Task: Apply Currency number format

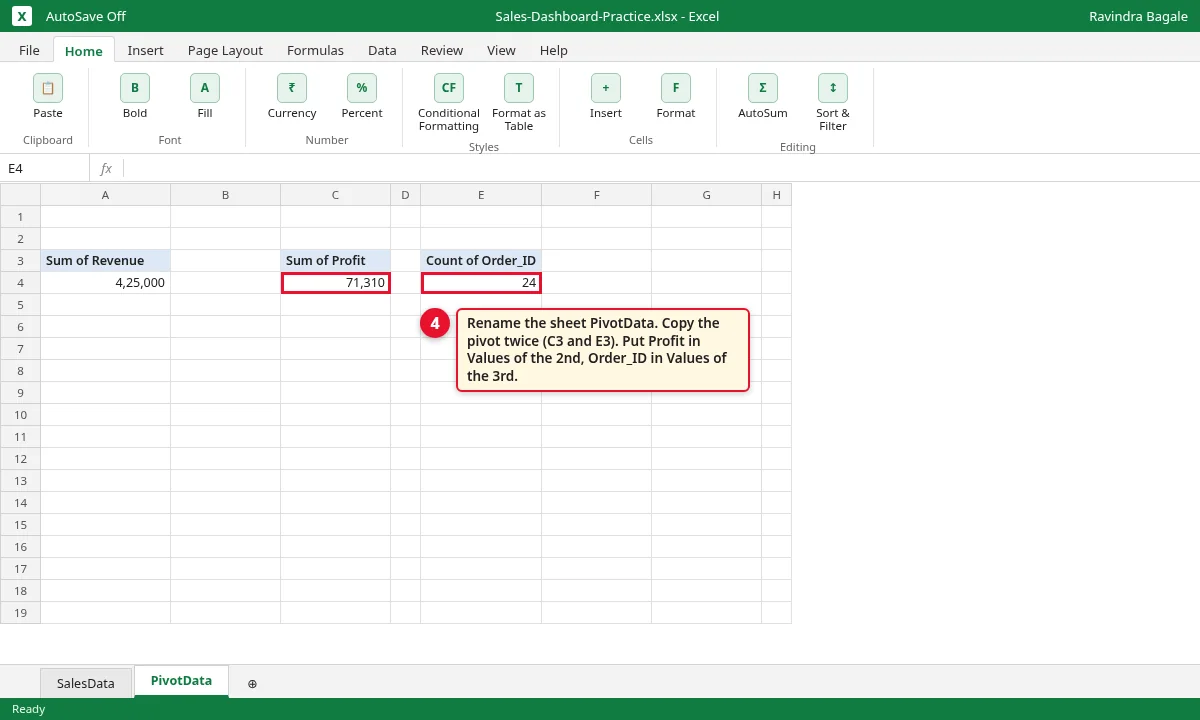Action: pos(292,88)
